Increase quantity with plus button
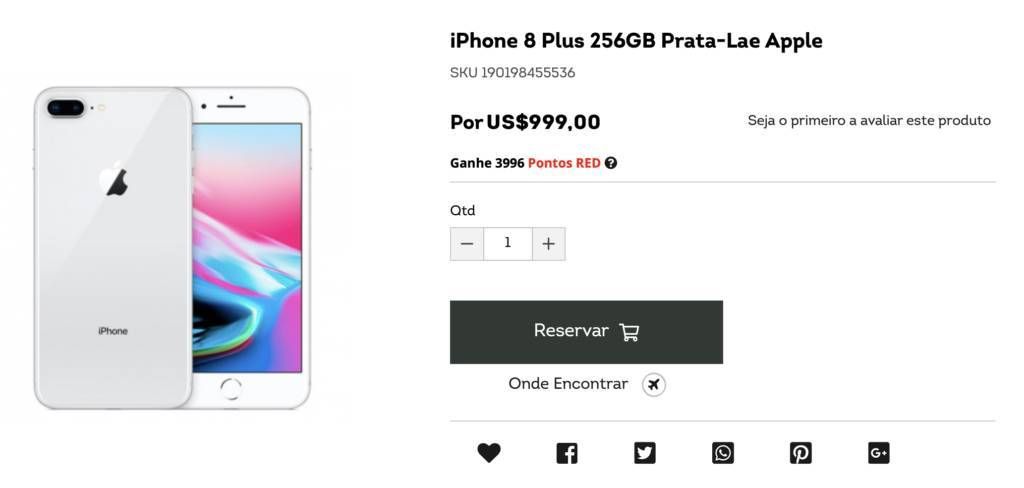 pos(549,244)
